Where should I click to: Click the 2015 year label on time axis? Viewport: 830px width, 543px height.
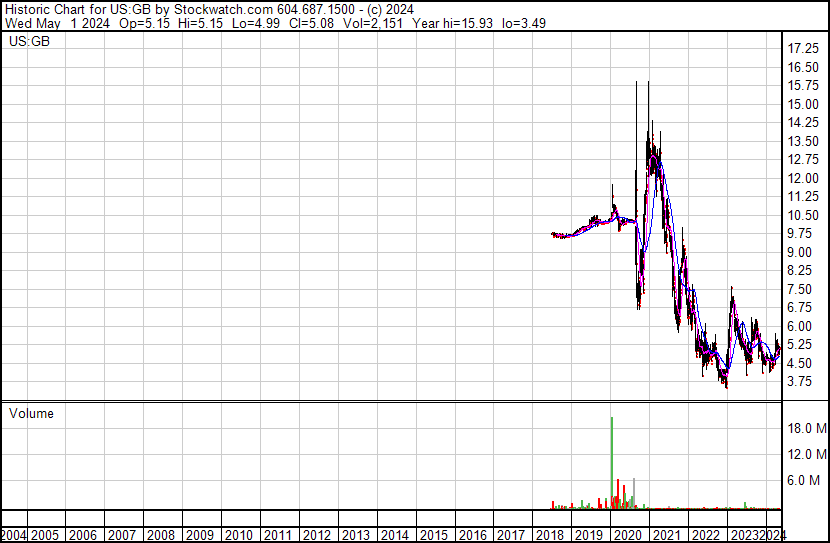tap(434, 535)
